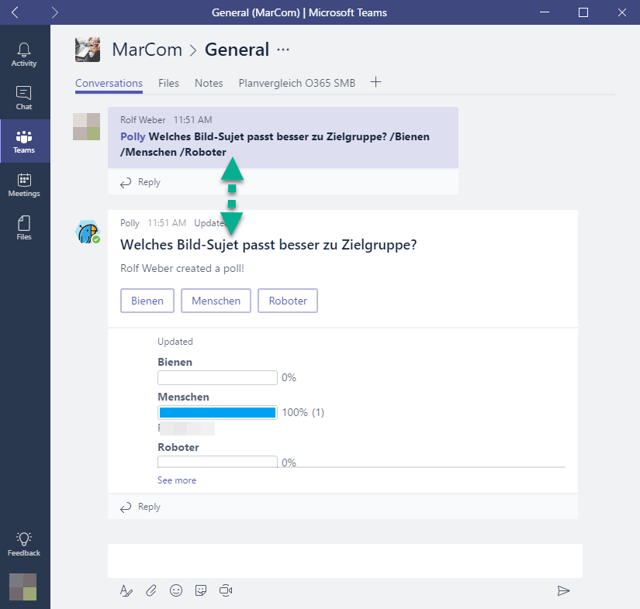Open the Activity feed in sidebar
The height and width of the screenshot is (609, 640).
pos(24,55)
